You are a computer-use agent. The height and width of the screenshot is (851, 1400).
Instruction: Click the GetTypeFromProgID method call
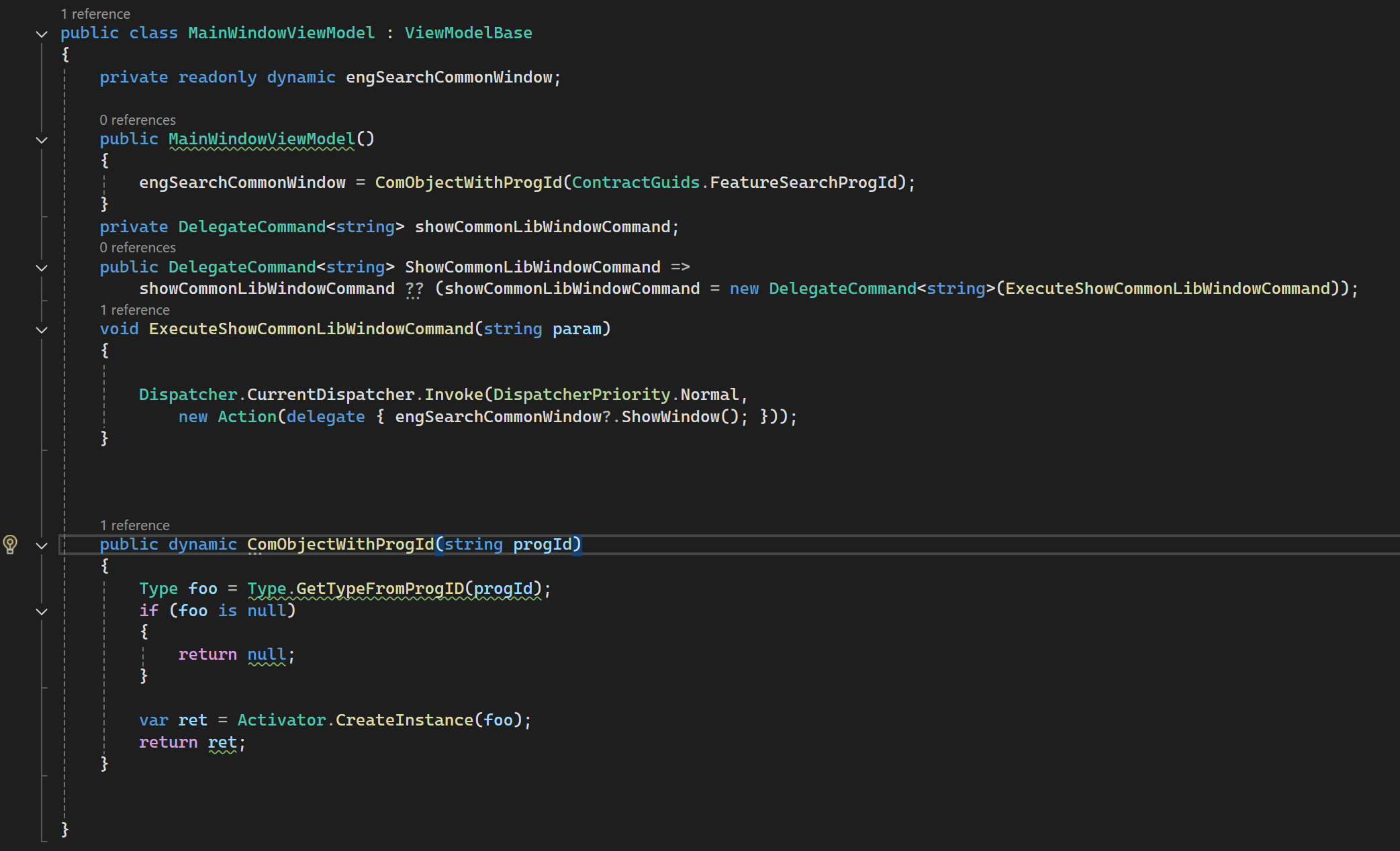(x=379, y=589)
